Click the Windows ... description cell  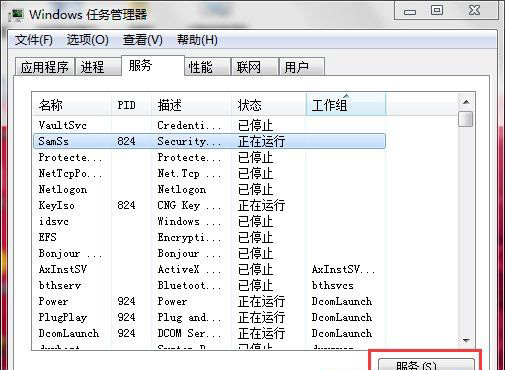(189, 221)
